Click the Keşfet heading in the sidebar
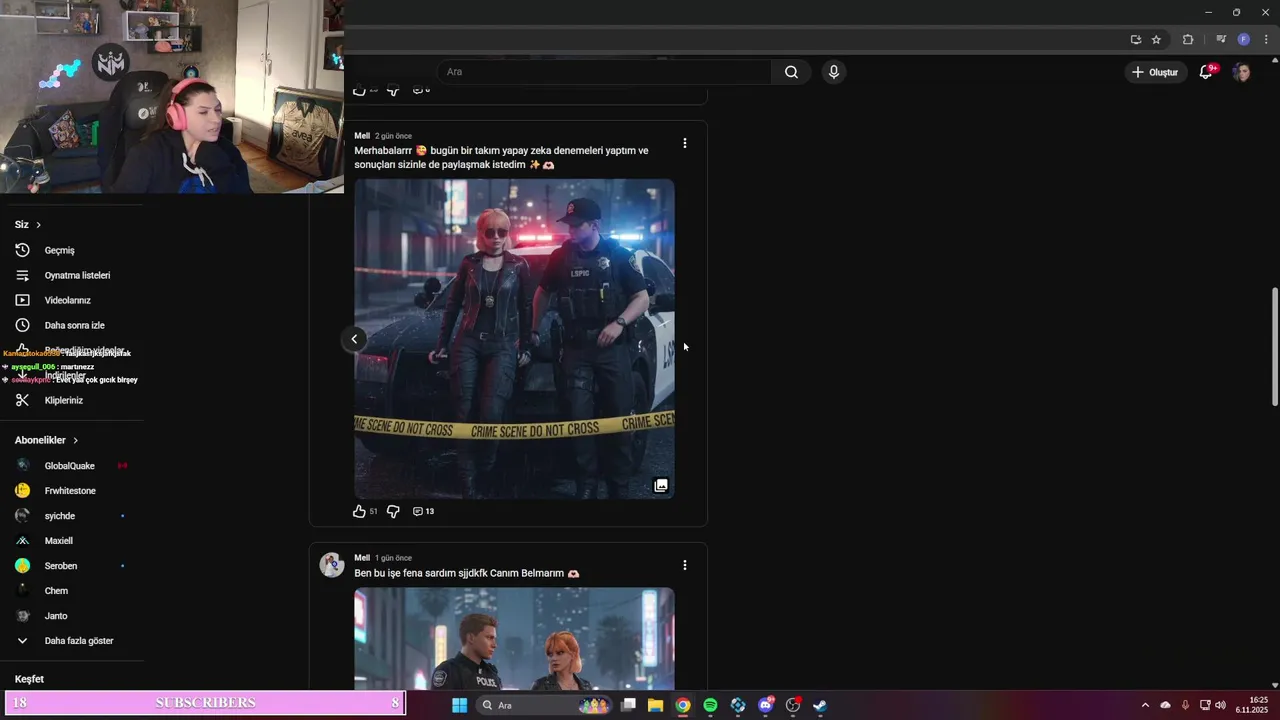 coord(29,679)
